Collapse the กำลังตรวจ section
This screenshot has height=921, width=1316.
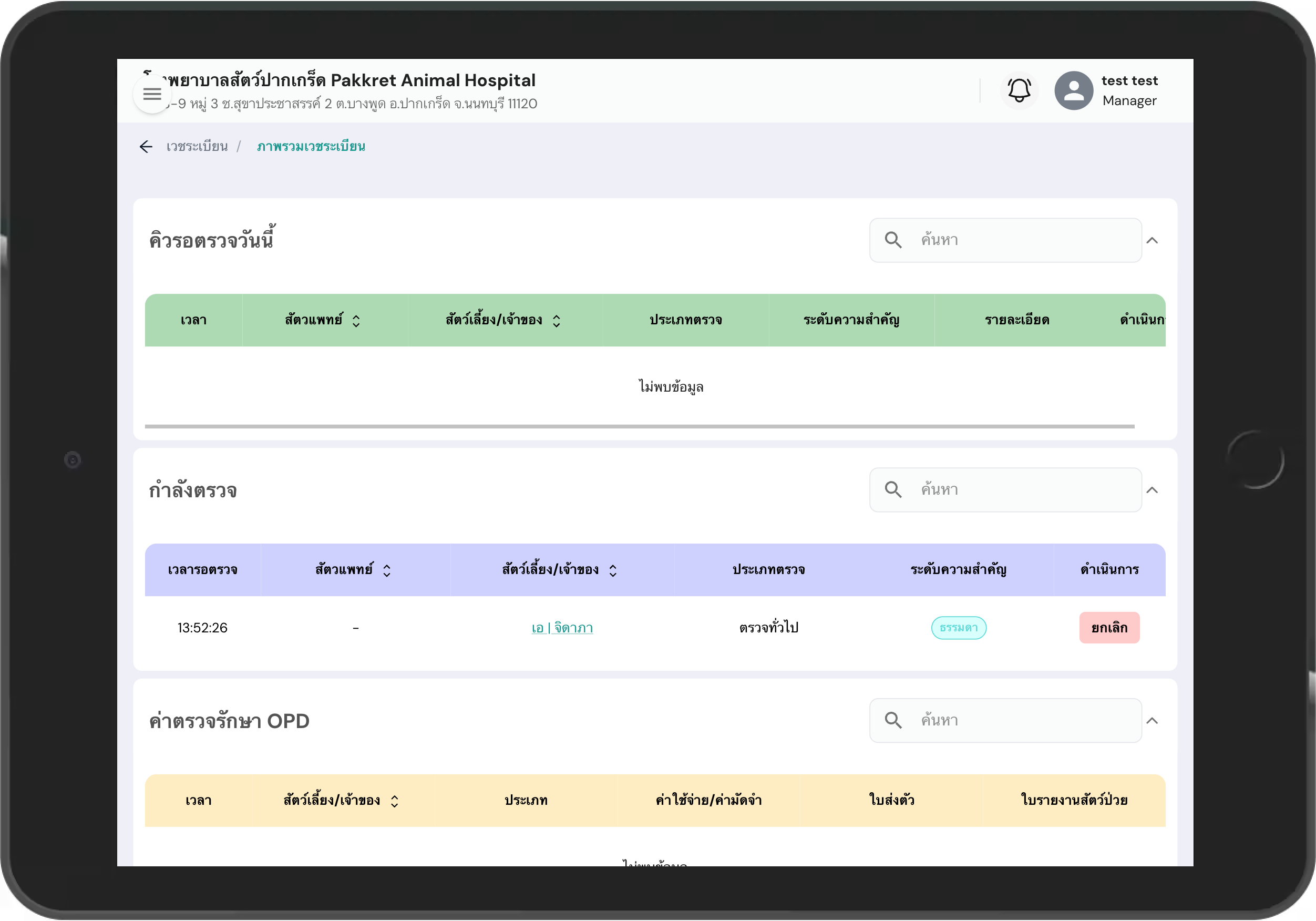point(1152,490)
